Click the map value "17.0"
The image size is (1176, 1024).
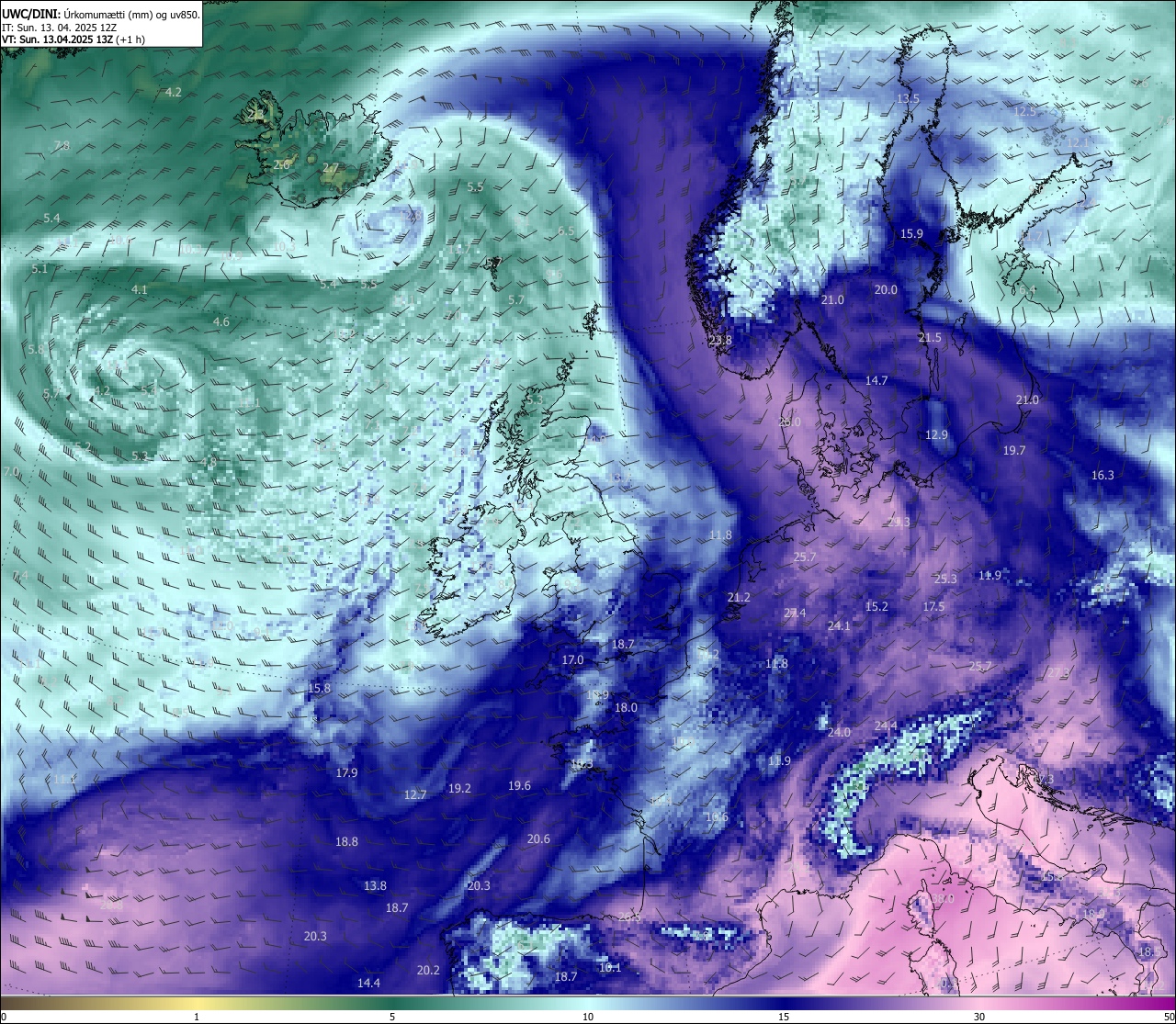572,659
